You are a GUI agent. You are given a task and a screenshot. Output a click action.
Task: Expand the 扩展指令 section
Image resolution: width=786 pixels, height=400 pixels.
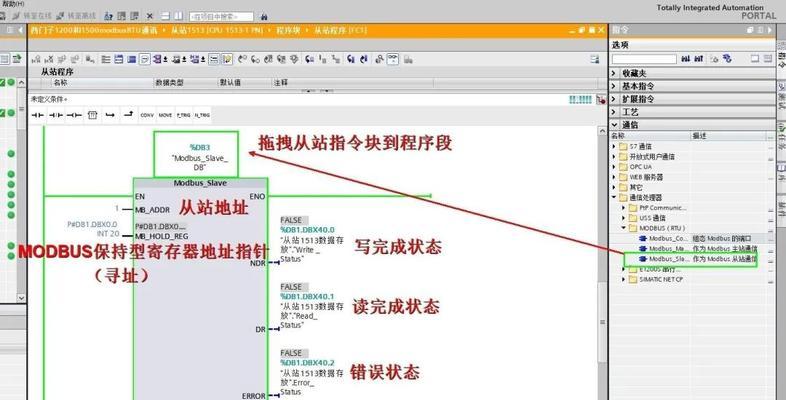tap(615, 99)
